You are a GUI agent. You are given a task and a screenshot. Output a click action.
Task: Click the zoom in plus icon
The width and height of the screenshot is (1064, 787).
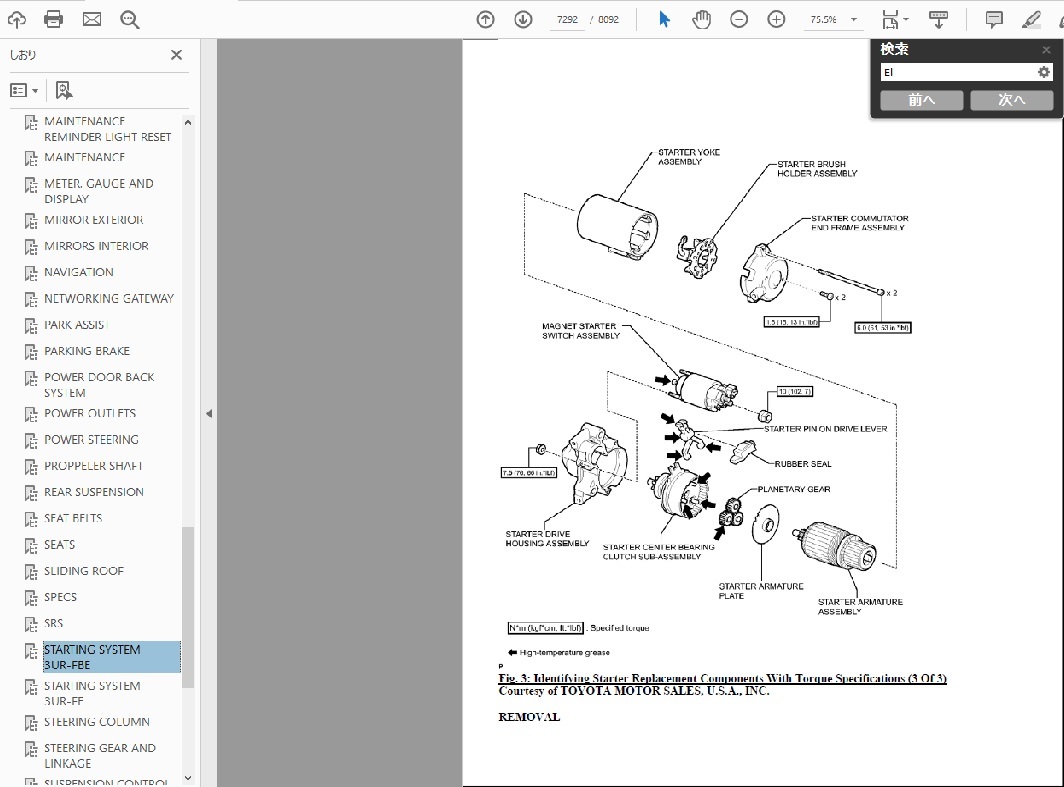[x=776, y=19]
